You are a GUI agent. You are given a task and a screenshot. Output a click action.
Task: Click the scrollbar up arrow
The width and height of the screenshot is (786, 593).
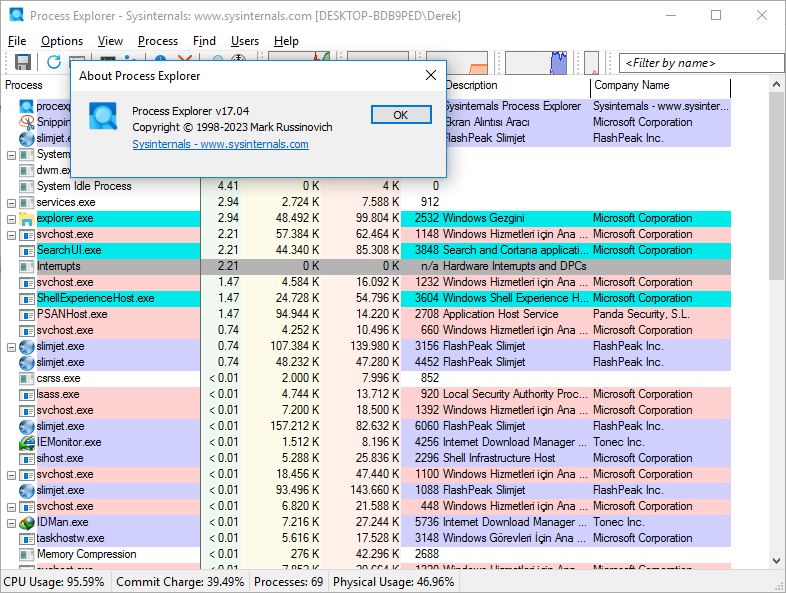tap(776, 85)
